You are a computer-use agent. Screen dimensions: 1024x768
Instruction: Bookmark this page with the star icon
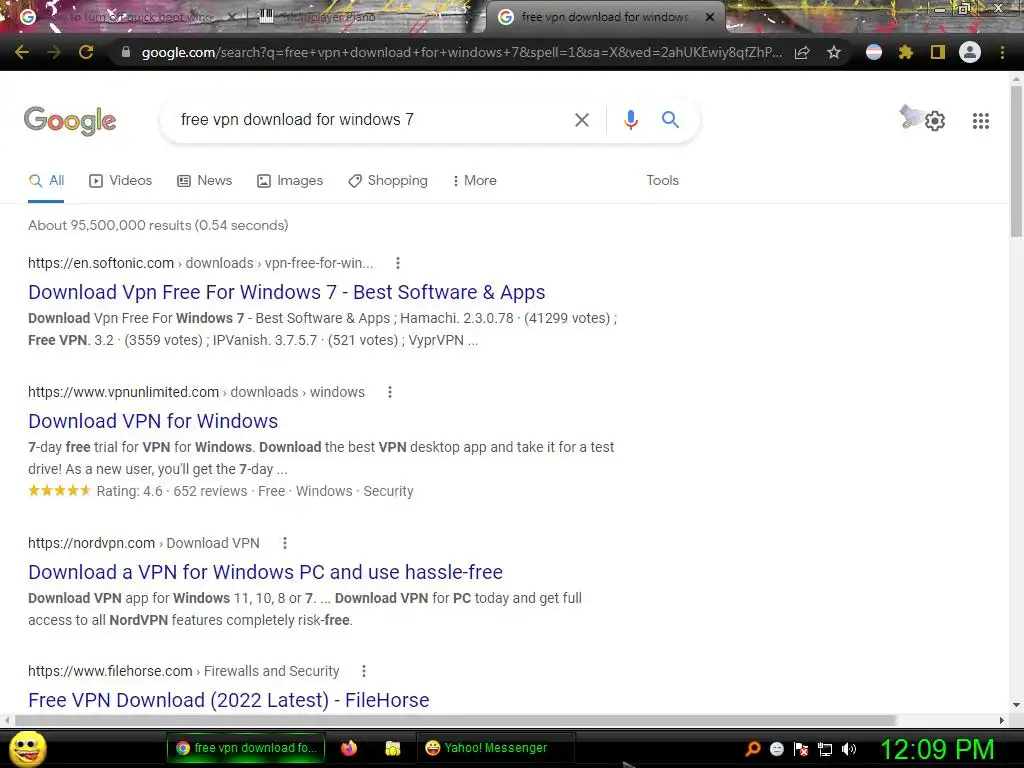(x=834, y=52)
